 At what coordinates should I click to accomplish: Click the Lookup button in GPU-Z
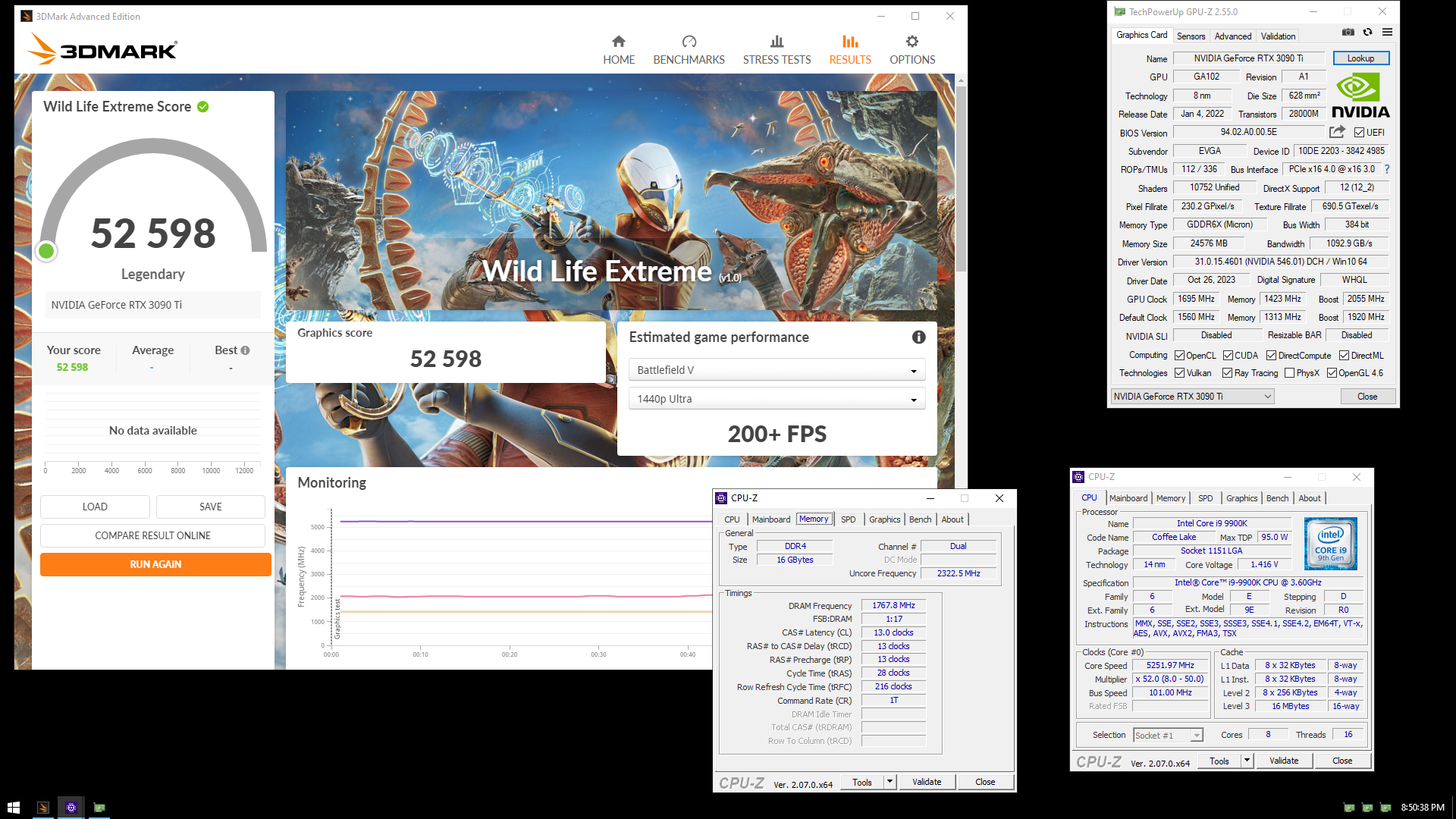point(1360,58)
